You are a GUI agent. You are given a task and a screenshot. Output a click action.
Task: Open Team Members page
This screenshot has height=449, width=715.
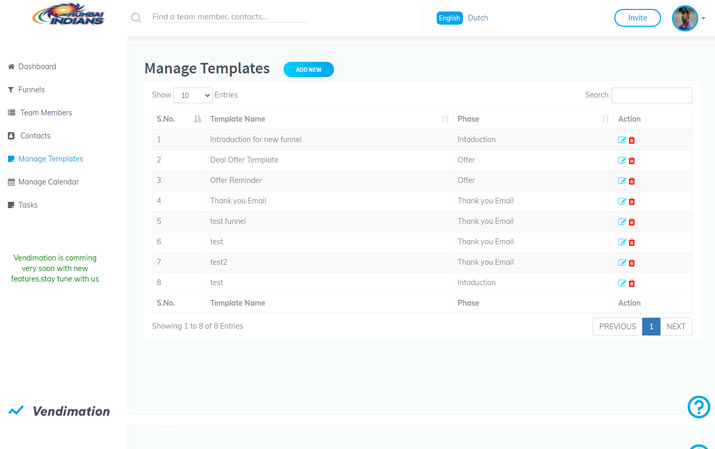click(x=40, y=113)
